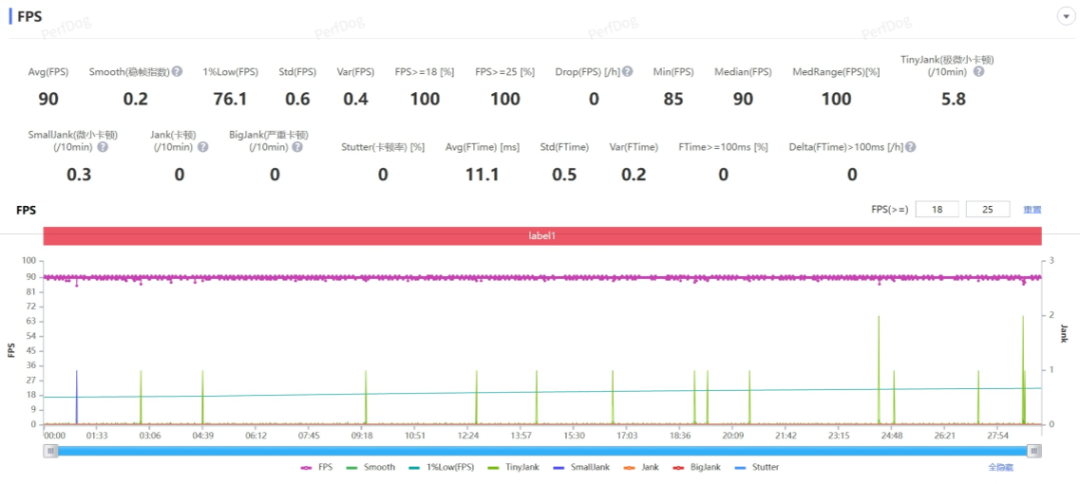Screen dimensions: 1080x484
Task: Open help icon next to Smooth metric
Action: tap(177, 72)
